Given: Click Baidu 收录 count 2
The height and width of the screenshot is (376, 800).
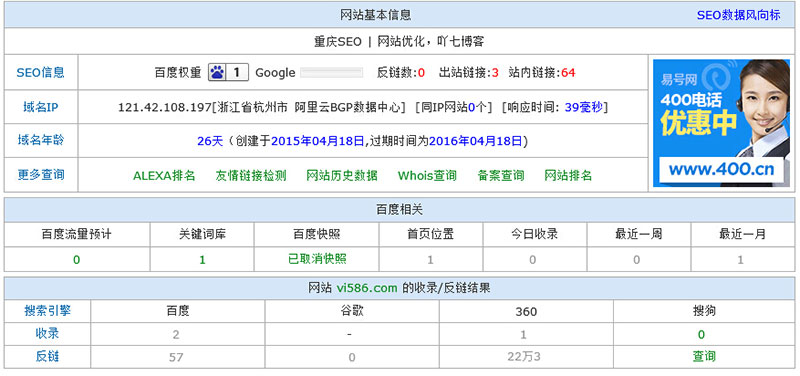Looking at the screenshot, I should point(176,335).
